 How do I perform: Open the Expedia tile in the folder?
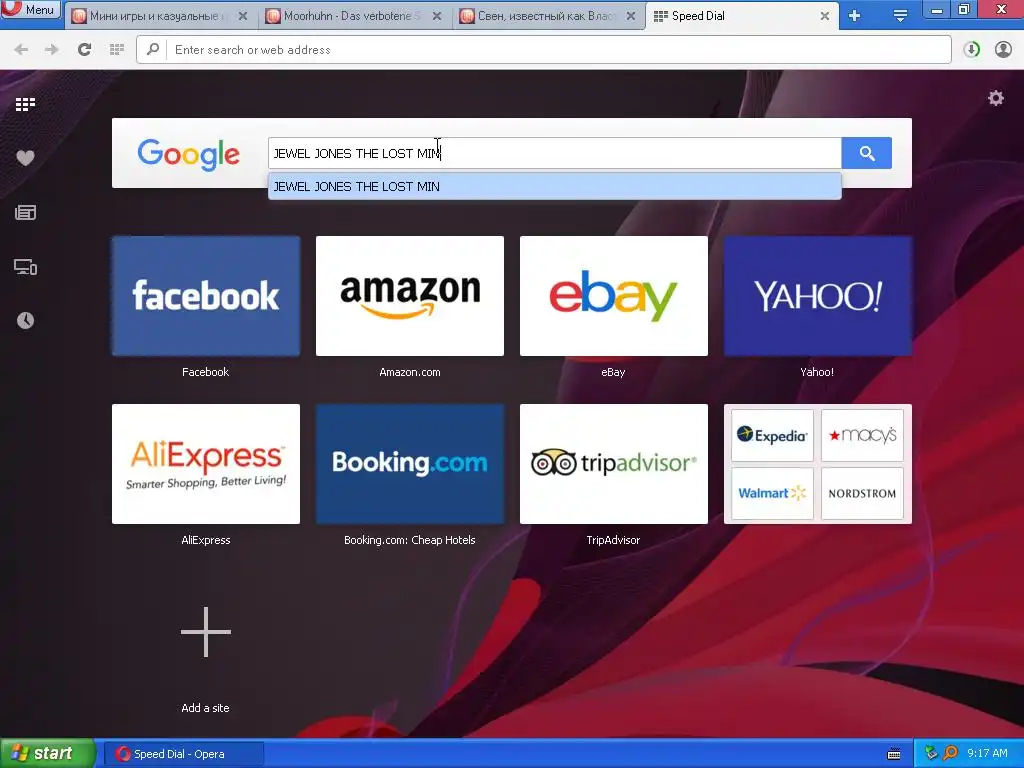coord(772,435)
